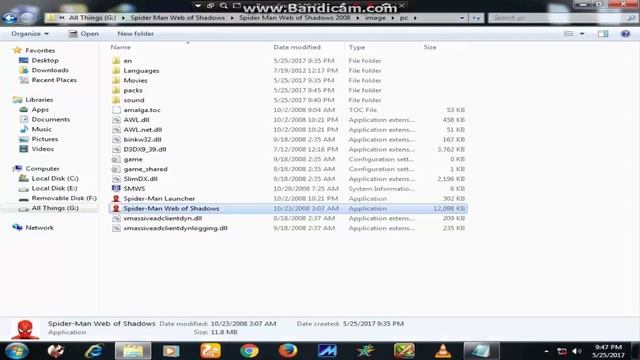The image size is (640, 360).
Task: Select the 'en' folder icon
Action: pyautogui.click(x=116, y=61)
